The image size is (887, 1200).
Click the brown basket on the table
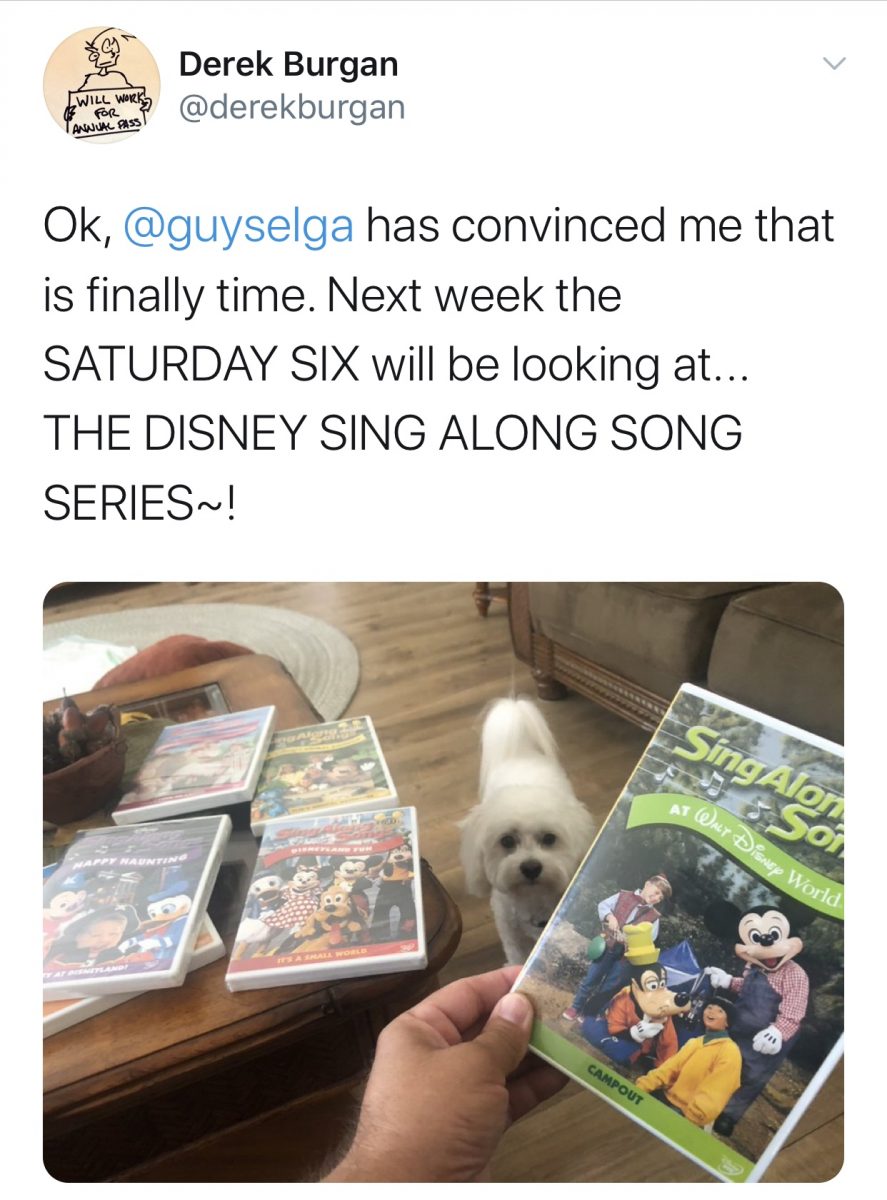tap(83, 762)
